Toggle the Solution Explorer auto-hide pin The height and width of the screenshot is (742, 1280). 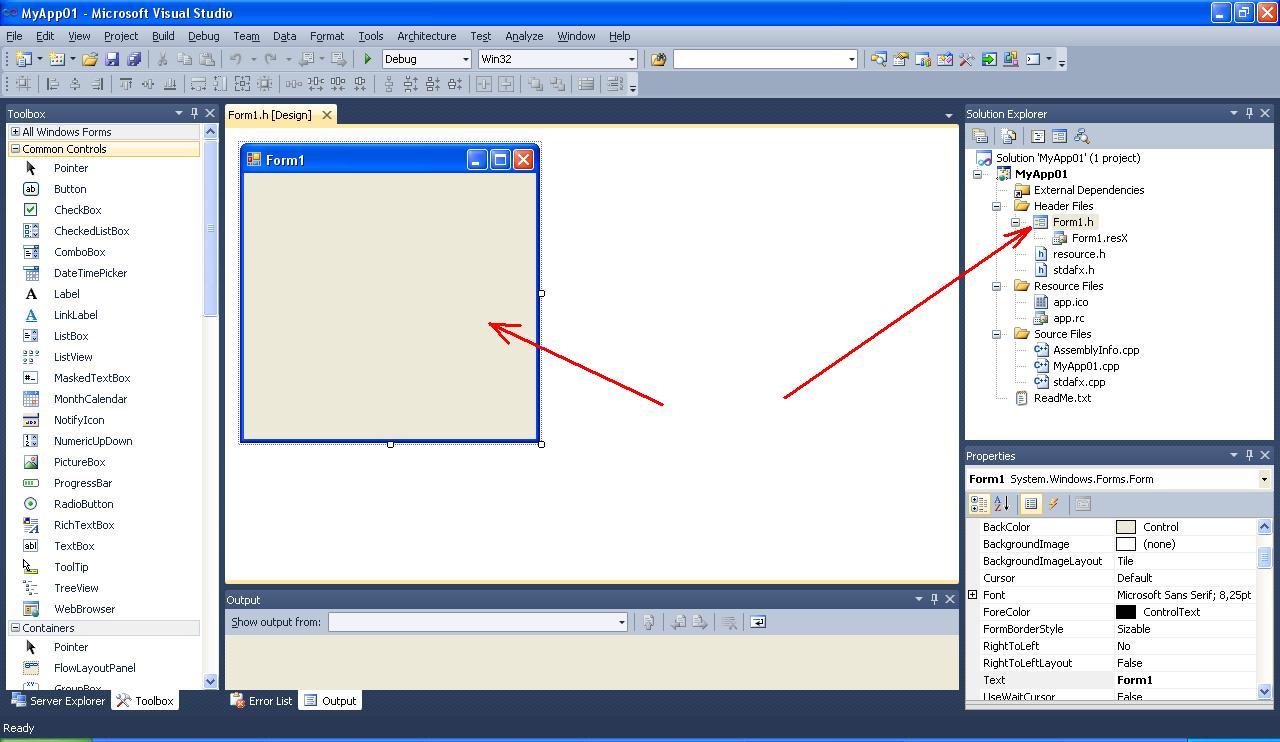click(1249, 113)
